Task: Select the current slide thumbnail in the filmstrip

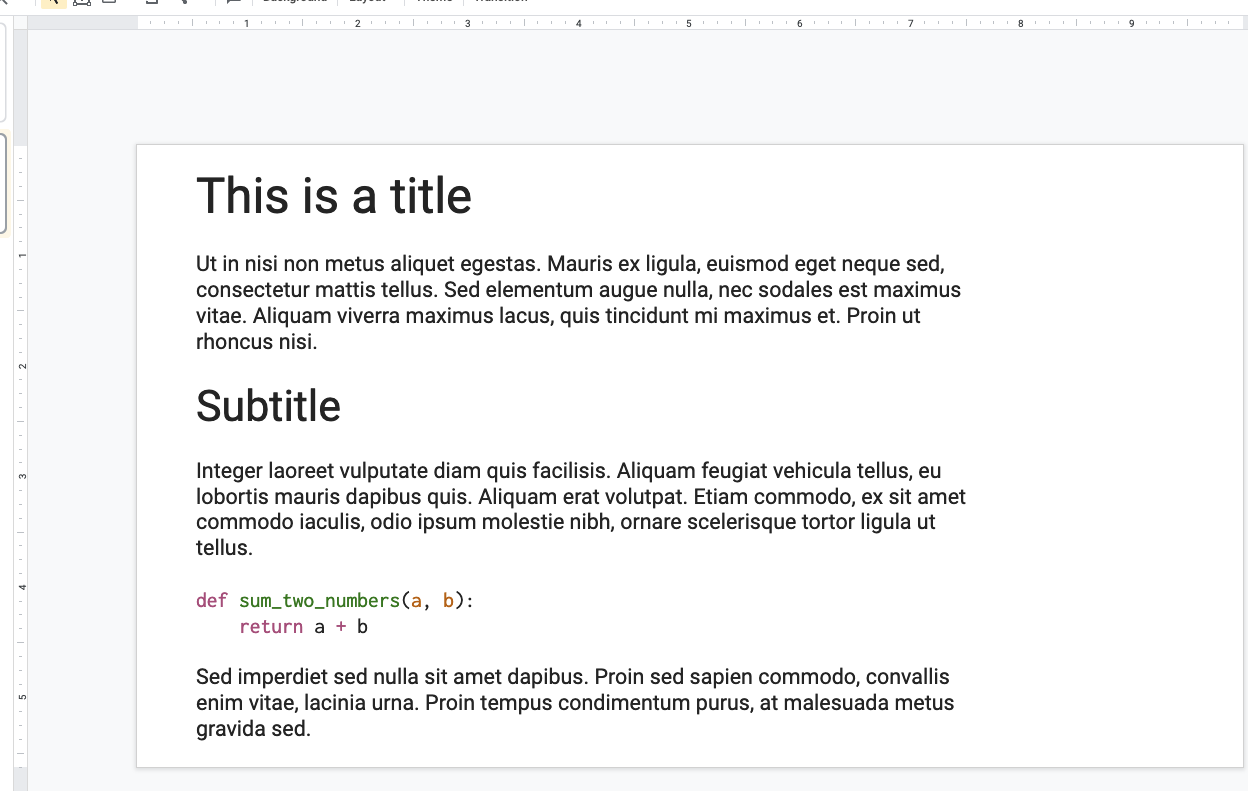Action: 6,183
